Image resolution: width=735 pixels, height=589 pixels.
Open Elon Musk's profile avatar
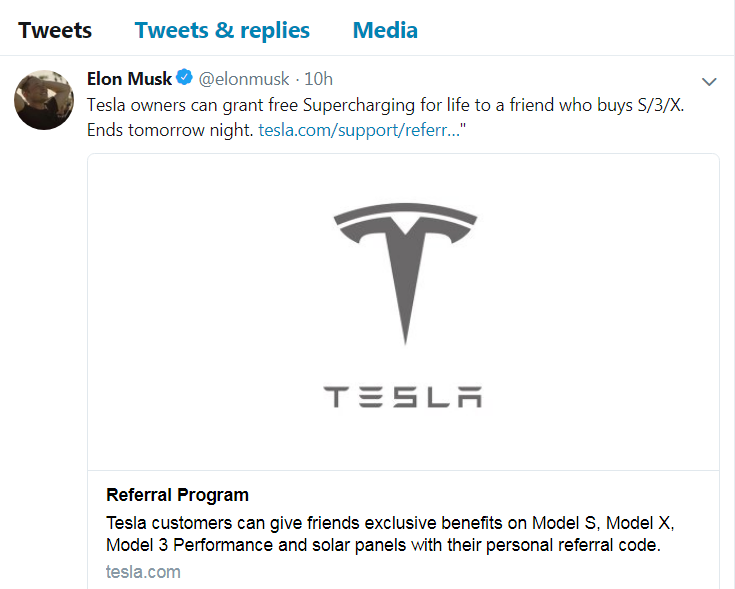point(44,100)
